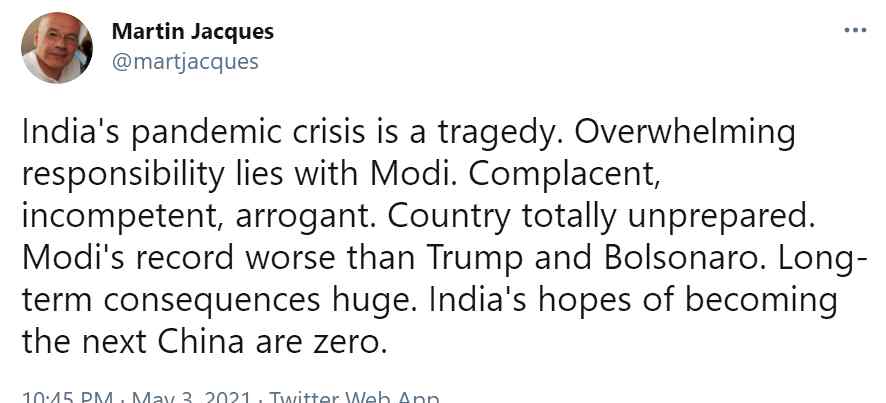Click the word "consequences" in the tweet

pos(212,301)
